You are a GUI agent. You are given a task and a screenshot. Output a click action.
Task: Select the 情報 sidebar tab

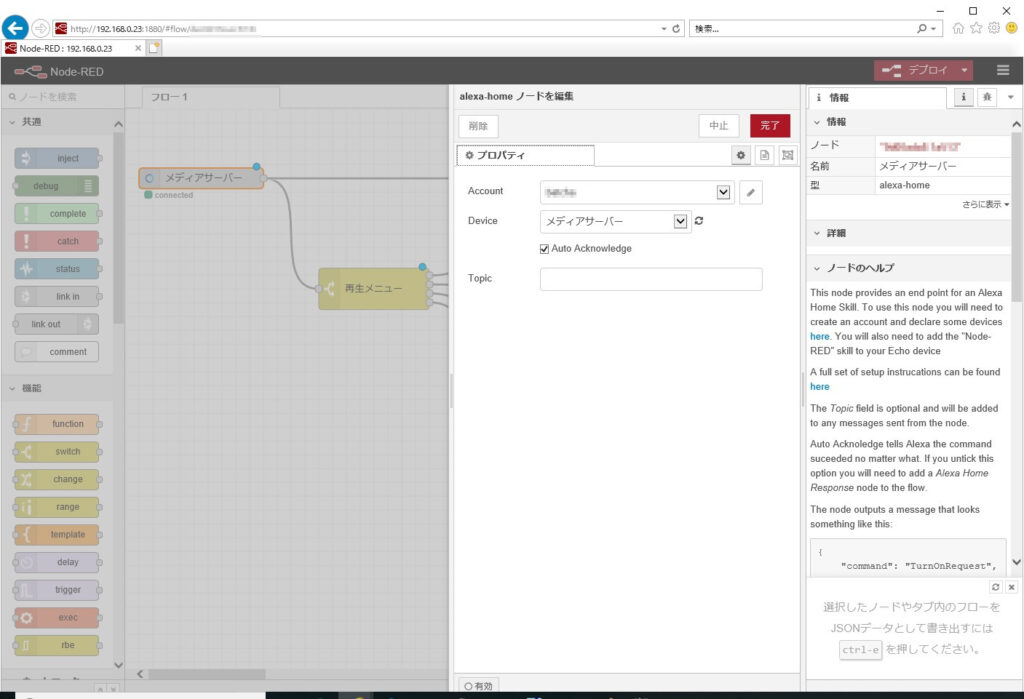pos(876,98)
